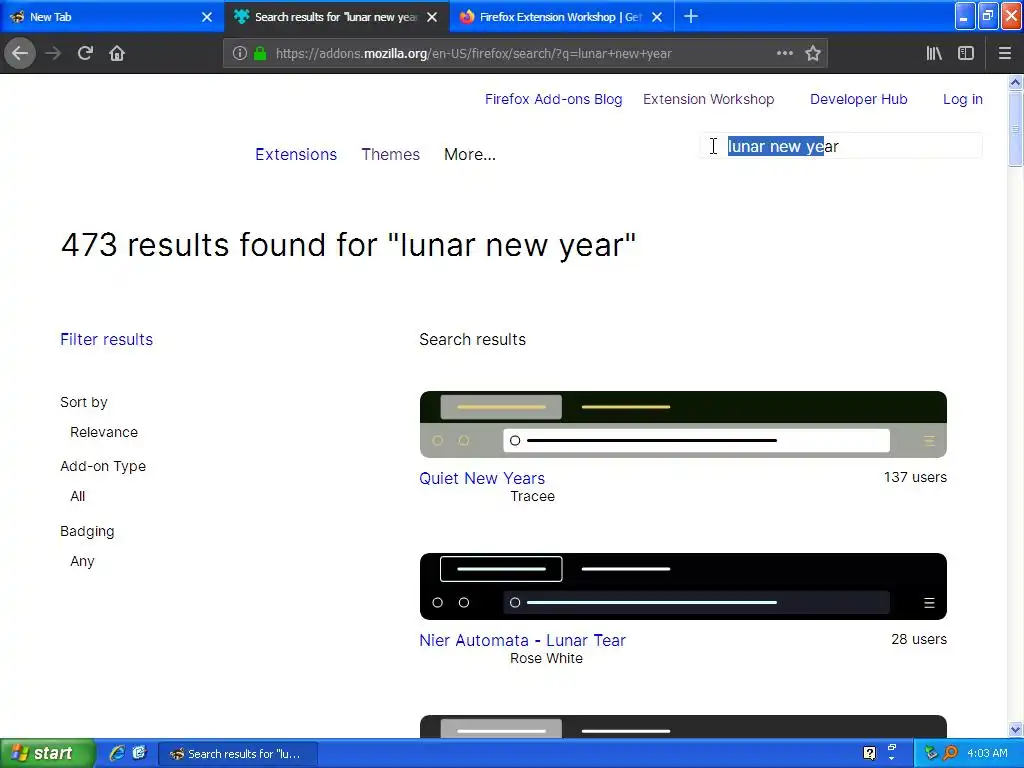Open the Quiet New Years theme preview
The image size is (1024, 768).
pos(683,424)
